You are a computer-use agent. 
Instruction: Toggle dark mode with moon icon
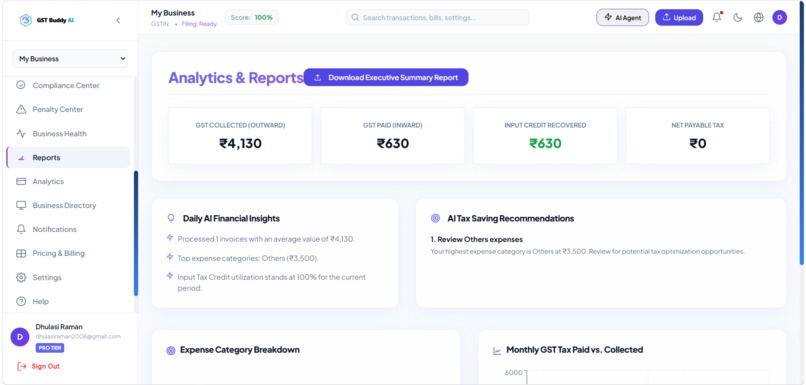click(x=738, y=17)
